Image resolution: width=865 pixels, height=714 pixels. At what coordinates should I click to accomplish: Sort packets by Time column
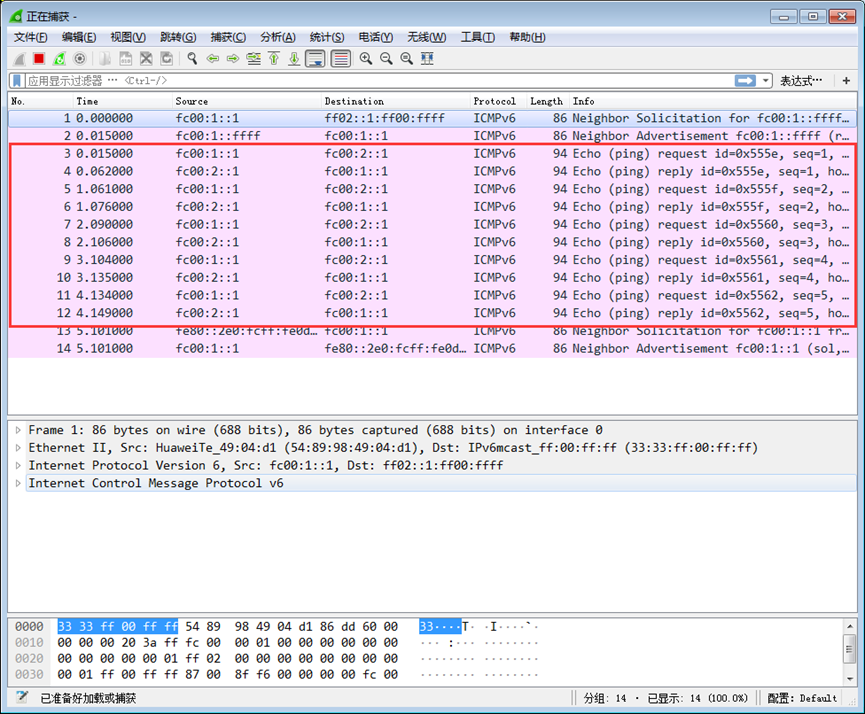[122, 101]
